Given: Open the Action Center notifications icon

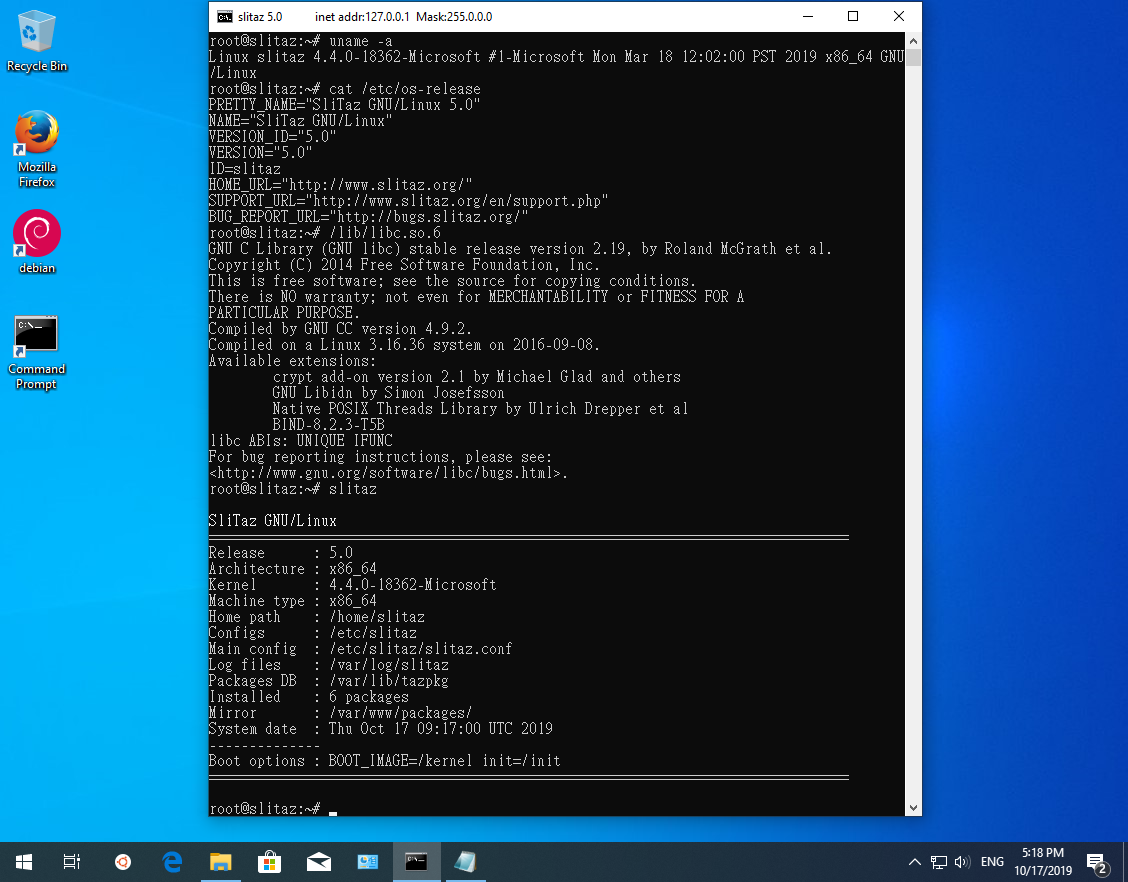Looking at the screenshot, I should (x=1097, y=862).
